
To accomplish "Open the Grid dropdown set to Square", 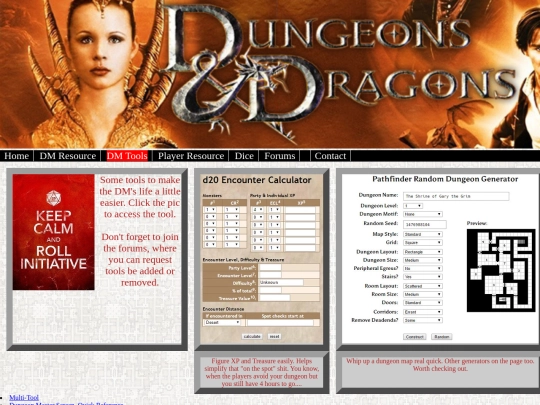I will tap(423, 242).
